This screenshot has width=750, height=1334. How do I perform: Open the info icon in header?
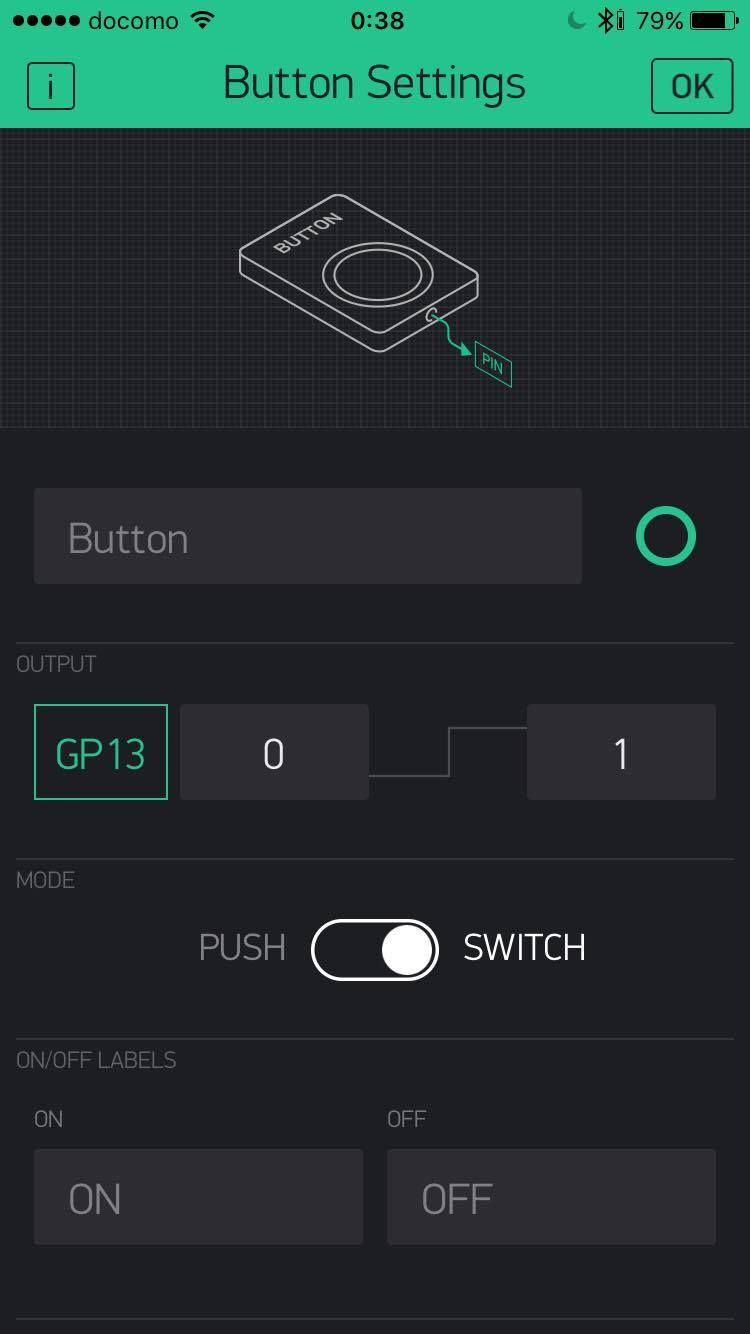coord(50,86)
